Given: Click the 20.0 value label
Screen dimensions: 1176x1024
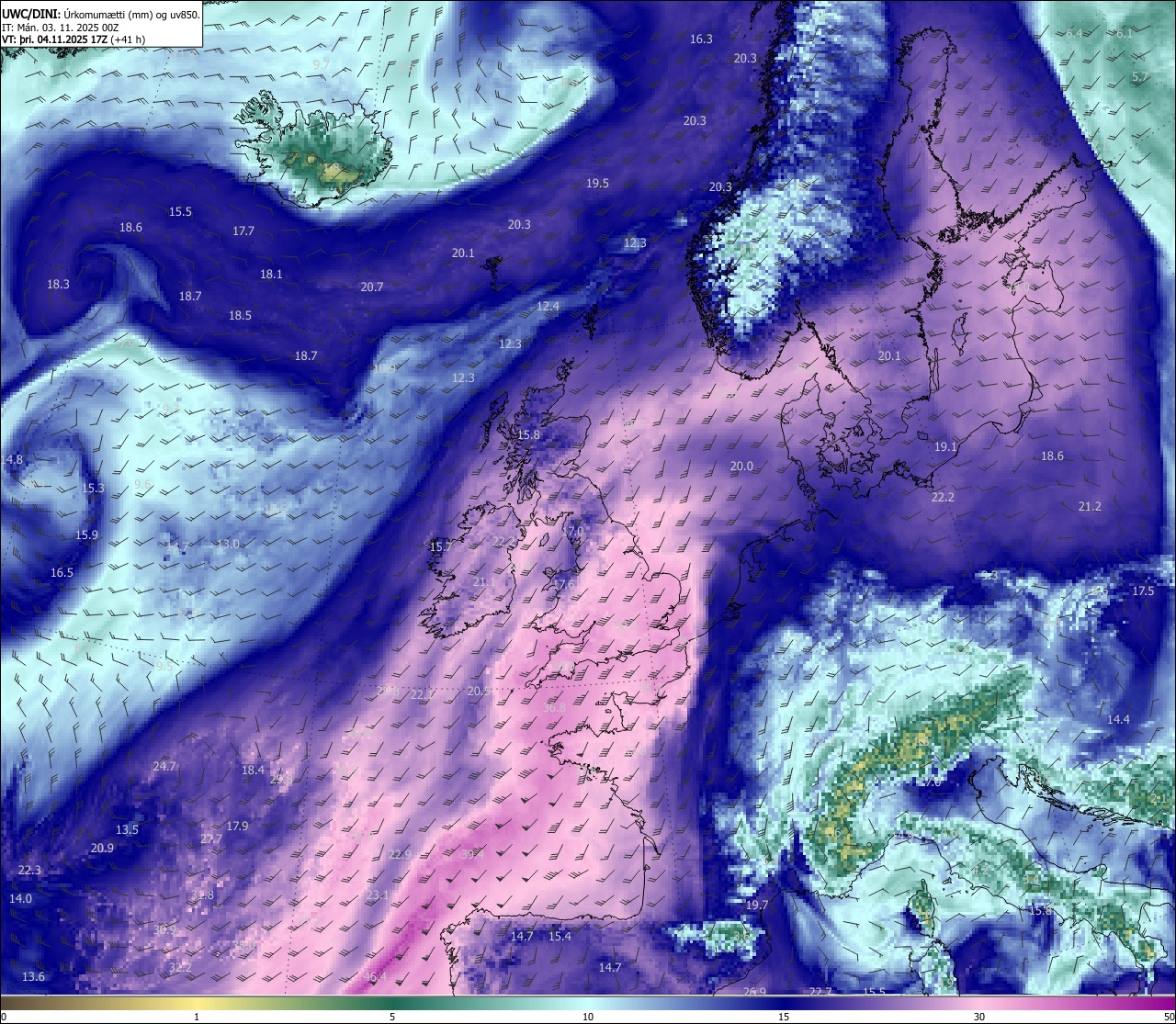Looking at the screenshot, I should [x=741, y=467].
